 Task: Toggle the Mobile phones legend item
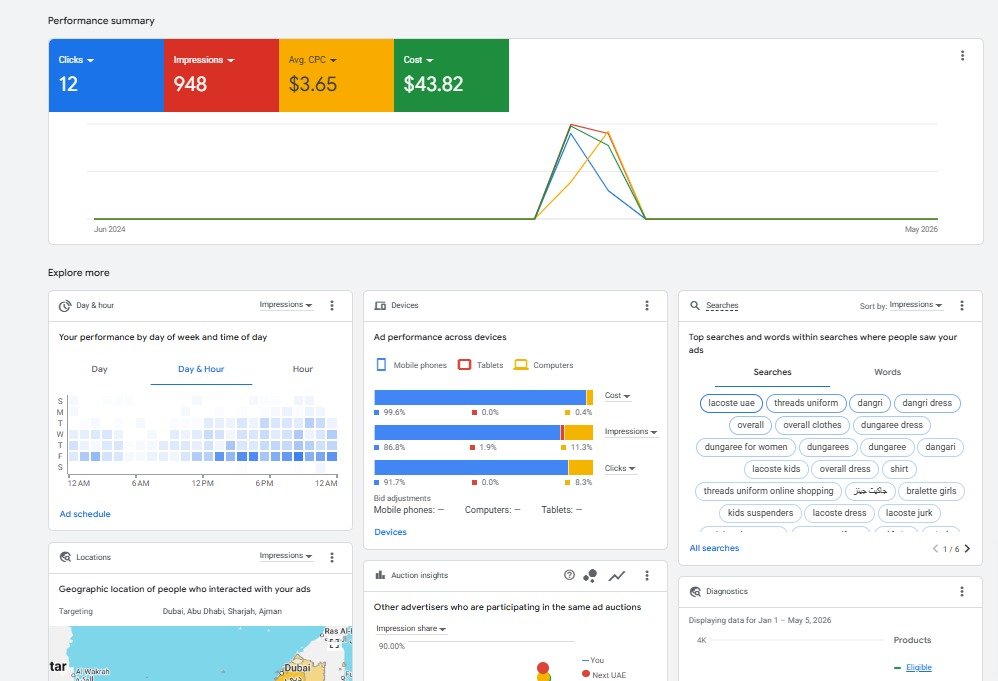tap(411, 365)
